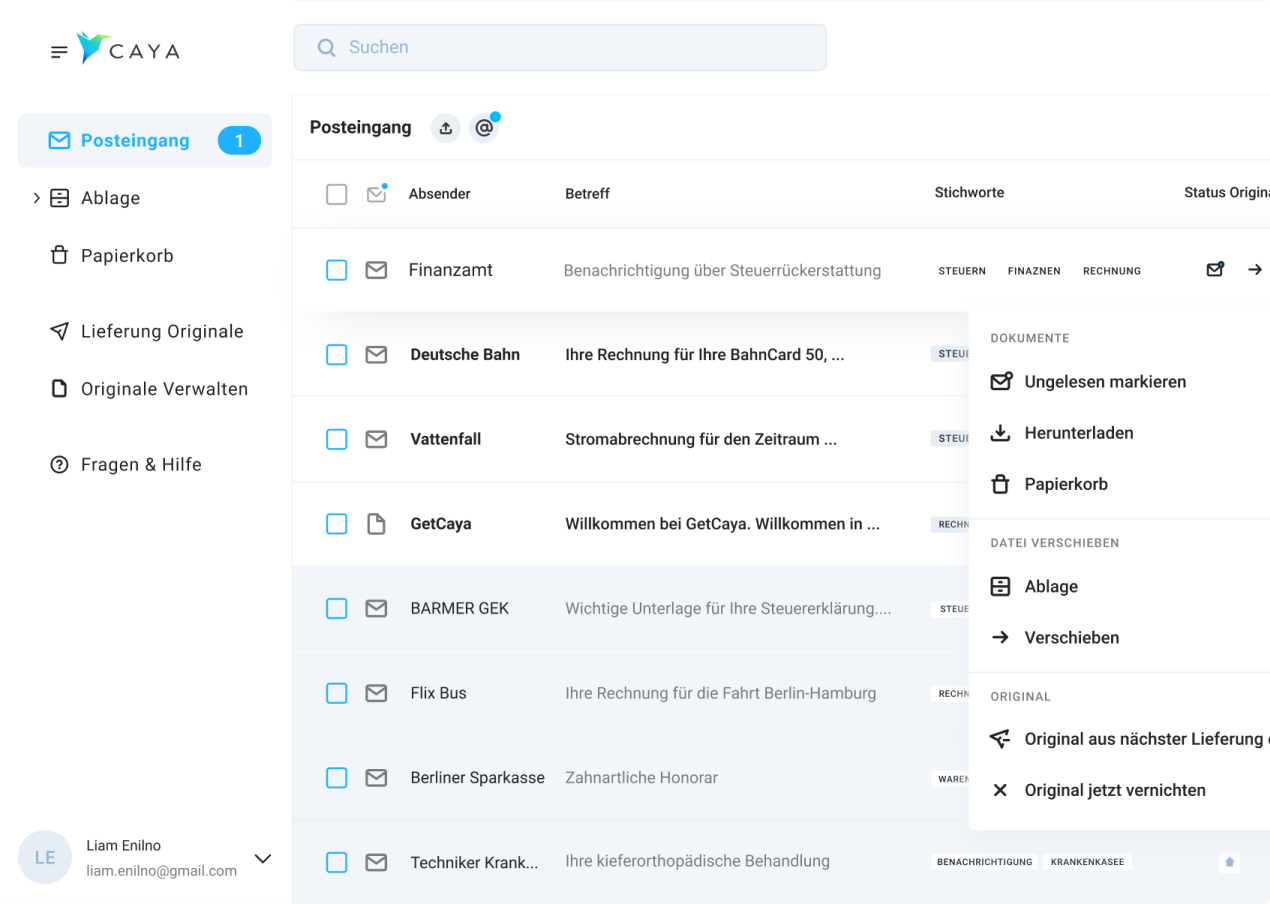The width and height of the screenshot is (1270, 904).
Task: Open Fragen & Hilfe
Action: [x=126, y=464]
